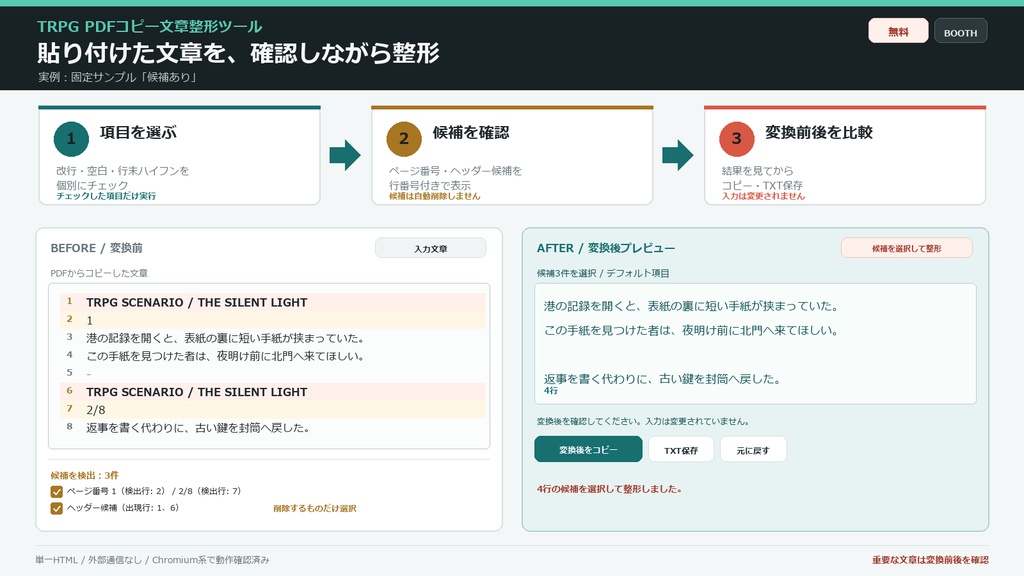The width and height of the screenshot is (1024, 576).
Task: Click preview text 港の記録を開くと
Action: coord(692,306)
